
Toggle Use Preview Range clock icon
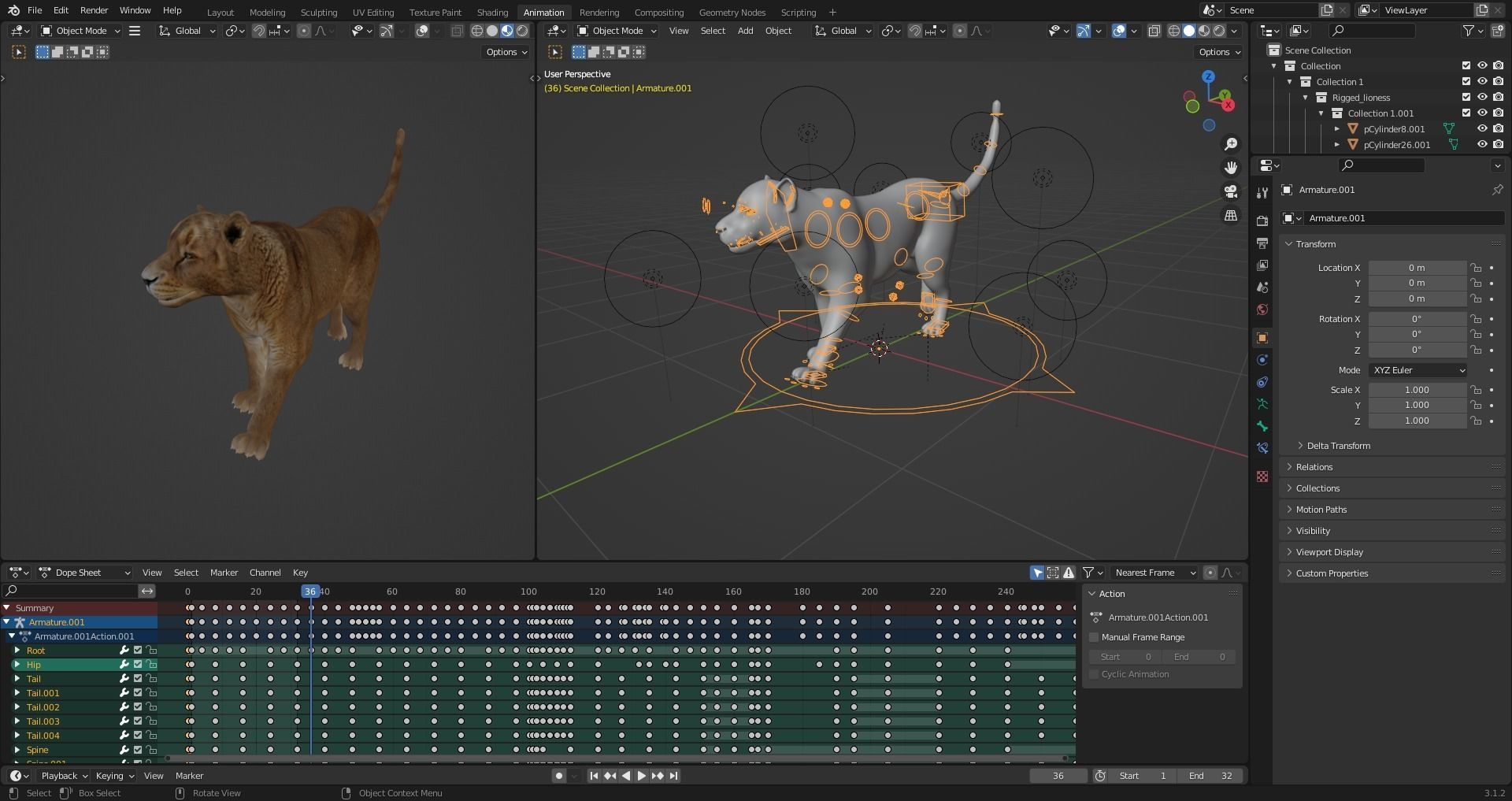point(1100,776)
